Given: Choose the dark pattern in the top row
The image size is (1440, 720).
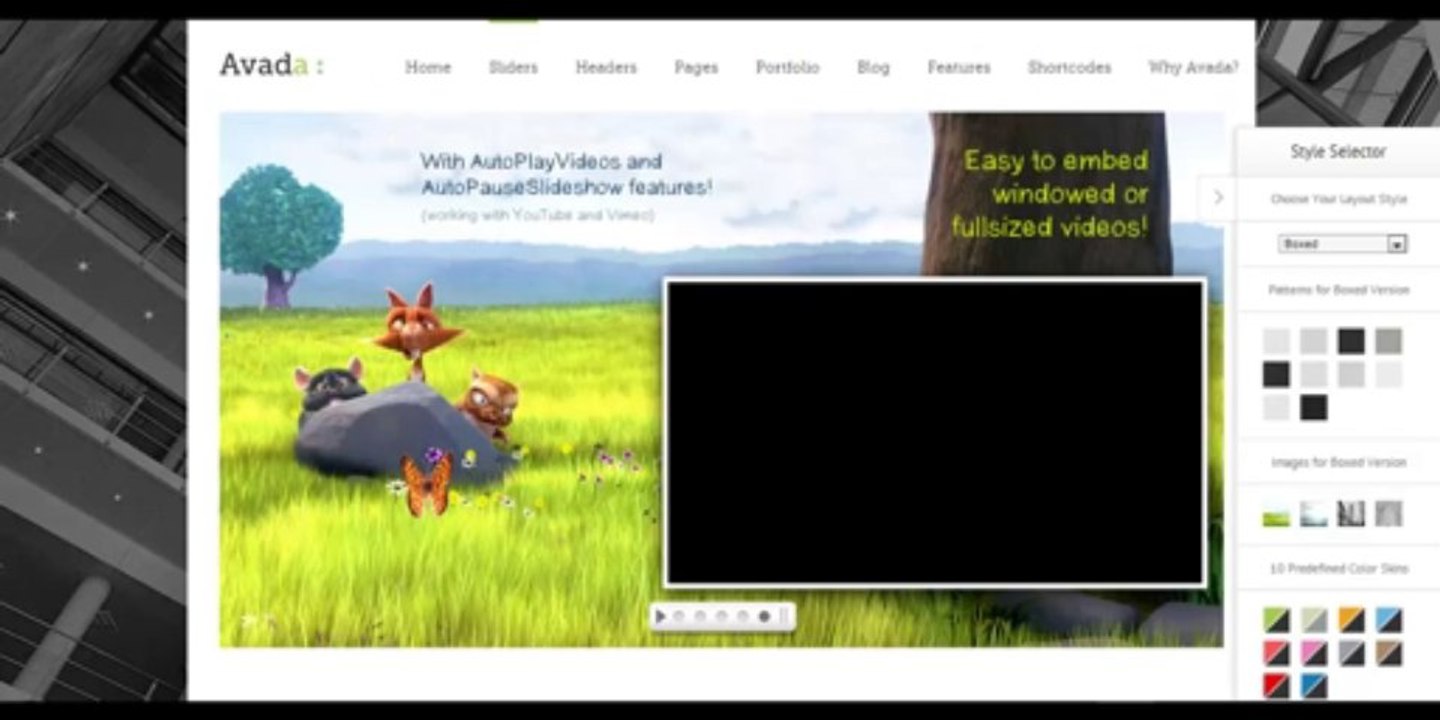Looking at the screenshot, I should pyautogui.click(x=1351, y=341).
